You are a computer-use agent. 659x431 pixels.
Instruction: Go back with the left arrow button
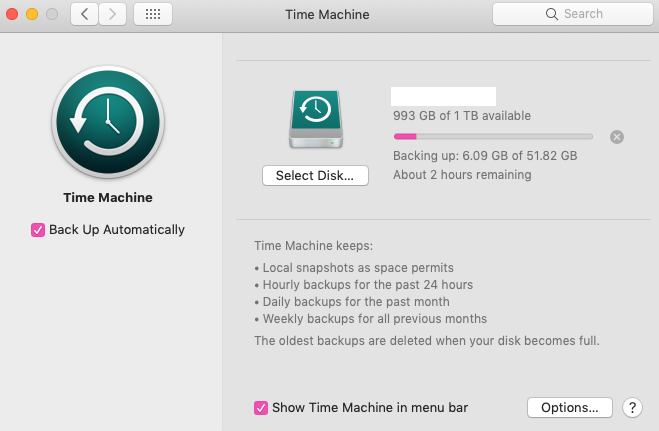tap(84, 14)
